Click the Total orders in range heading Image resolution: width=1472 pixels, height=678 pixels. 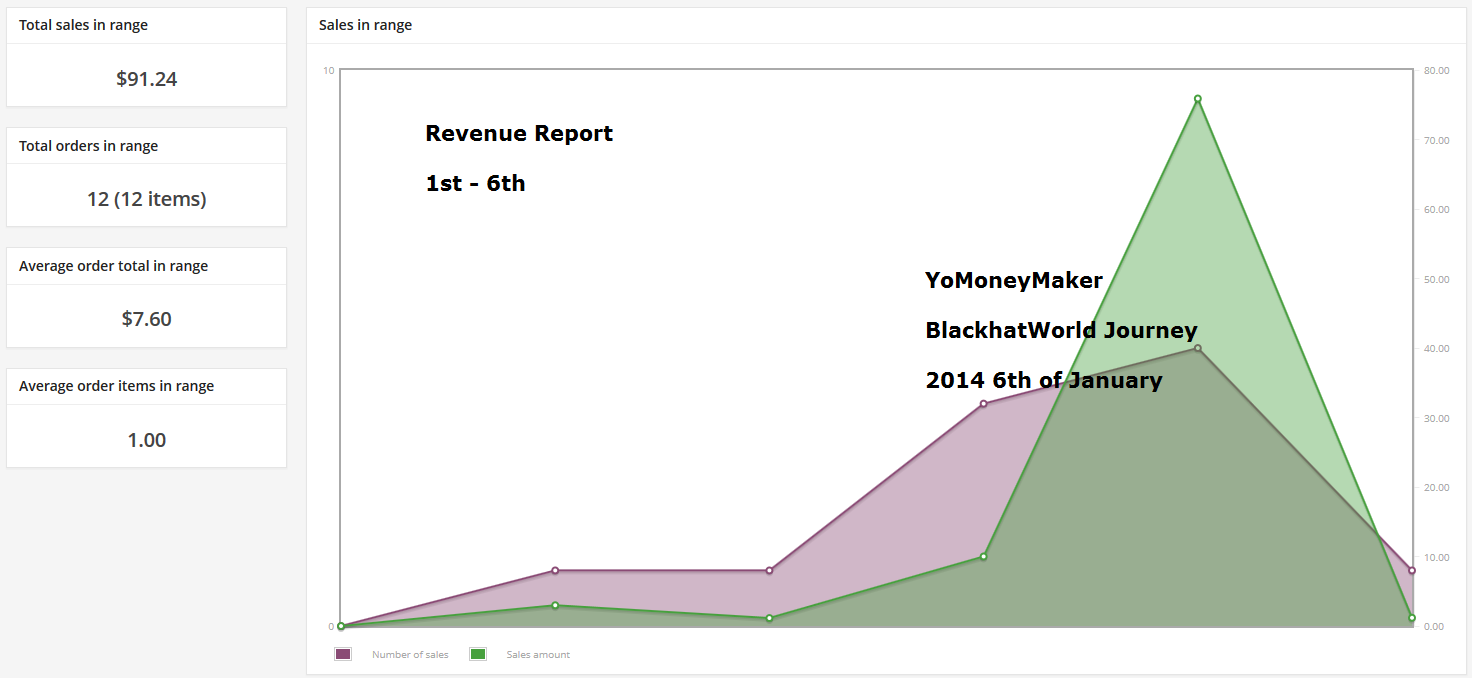click(88, 146)
